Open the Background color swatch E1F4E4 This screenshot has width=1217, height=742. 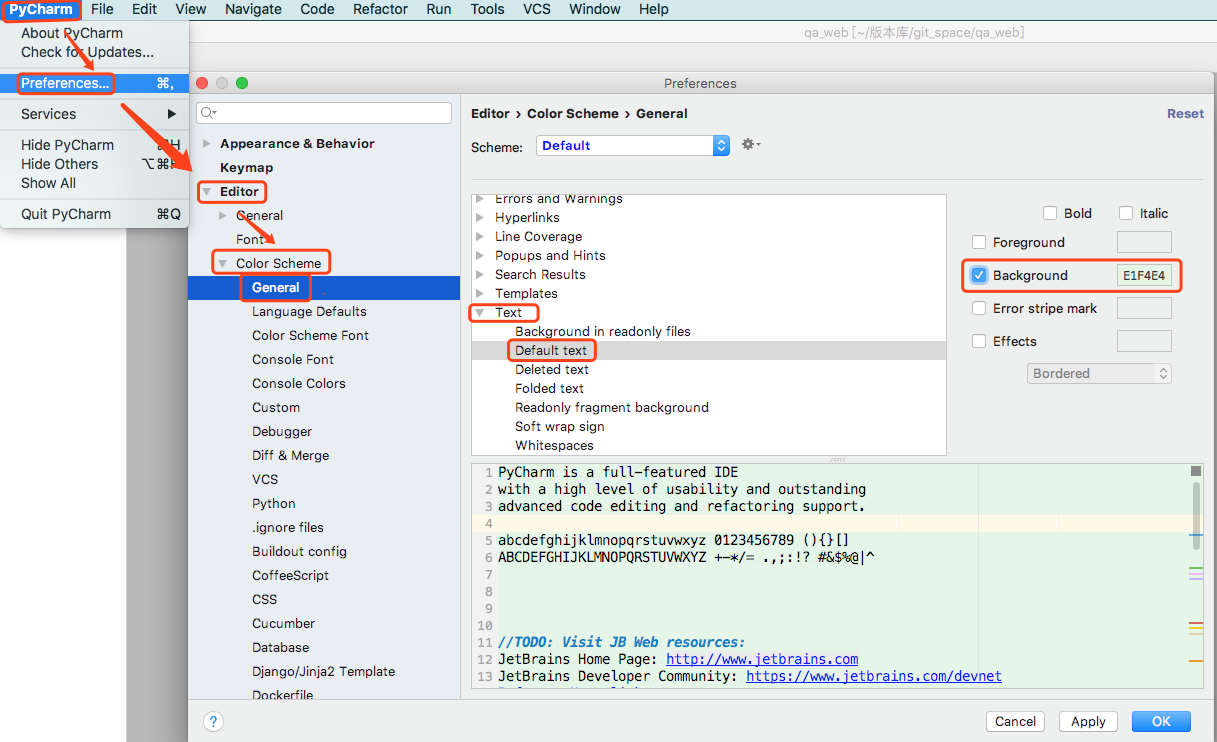point(1144,275)
